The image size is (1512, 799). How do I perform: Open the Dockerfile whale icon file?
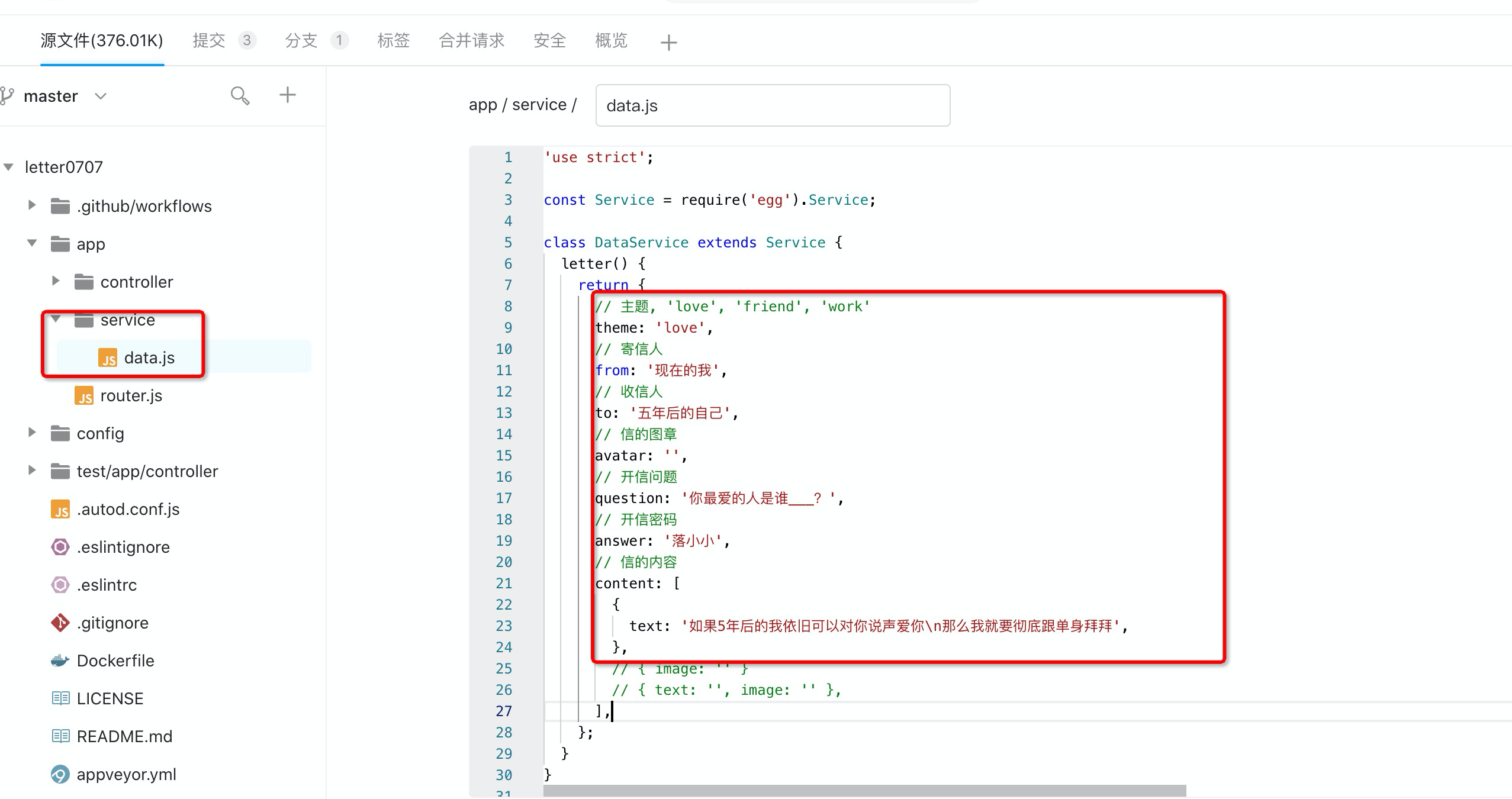point(60,661)
